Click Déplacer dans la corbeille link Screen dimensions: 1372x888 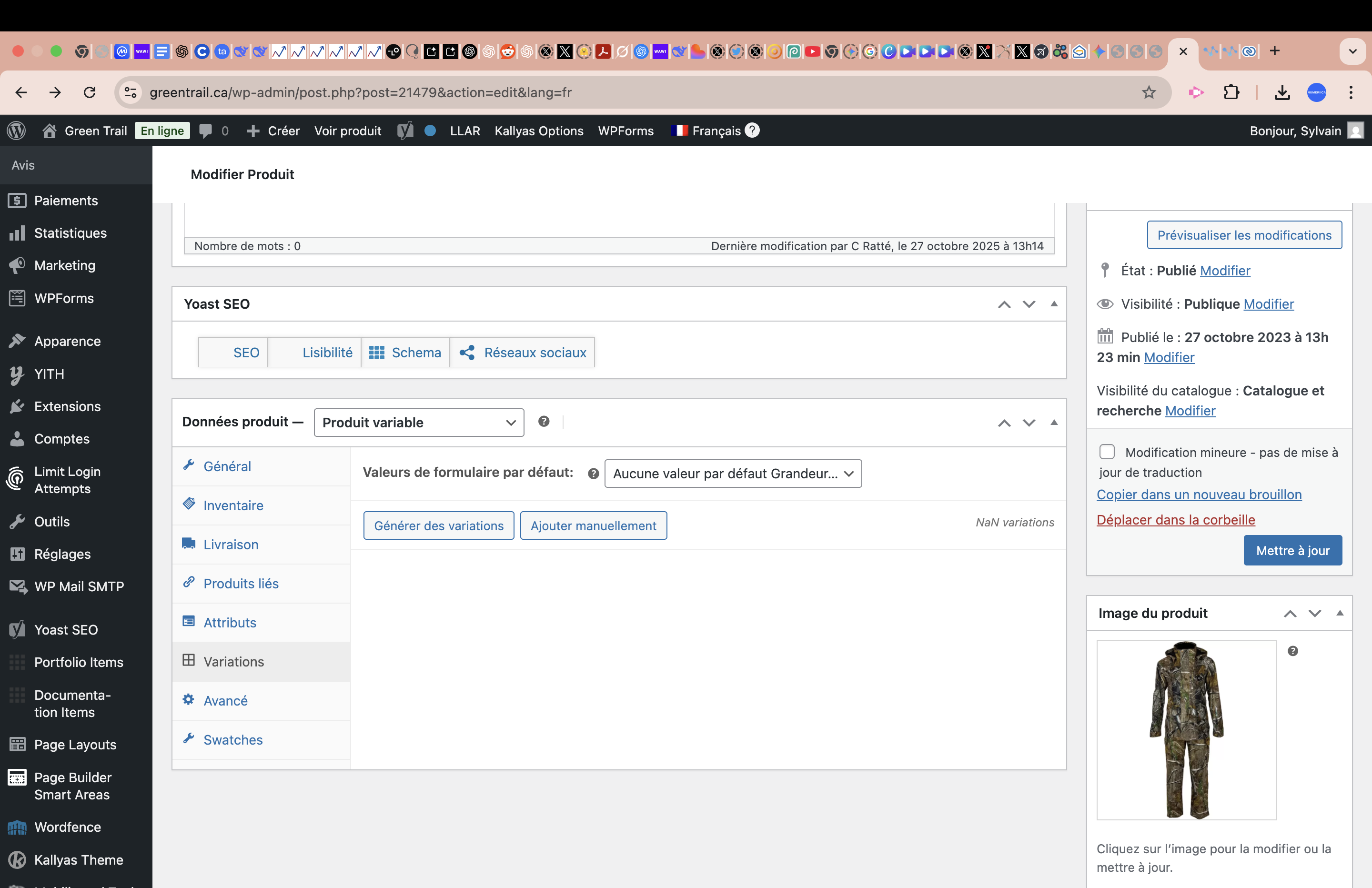1175,520
